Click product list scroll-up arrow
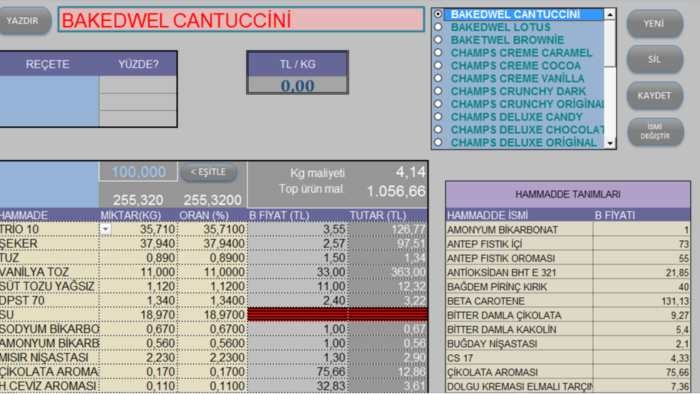Viewport: 700px width, 394px height. (x=610, y=15)
